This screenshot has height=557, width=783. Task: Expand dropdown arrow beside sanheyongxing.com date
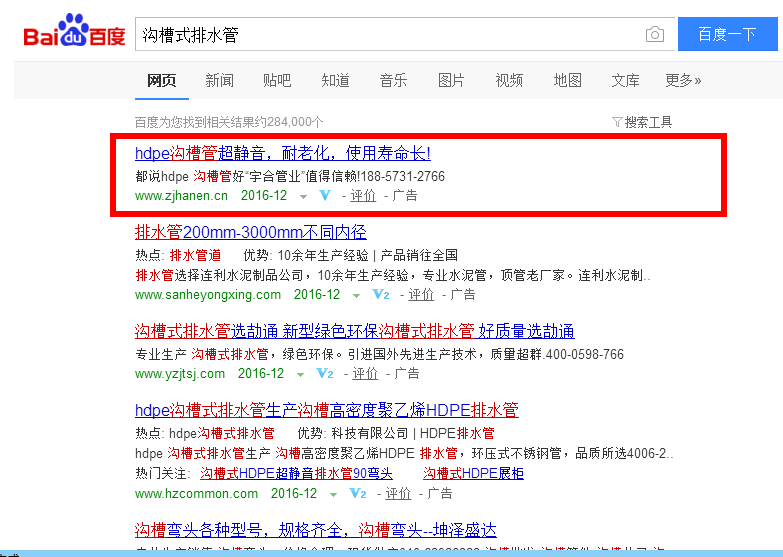pos(356,295)
